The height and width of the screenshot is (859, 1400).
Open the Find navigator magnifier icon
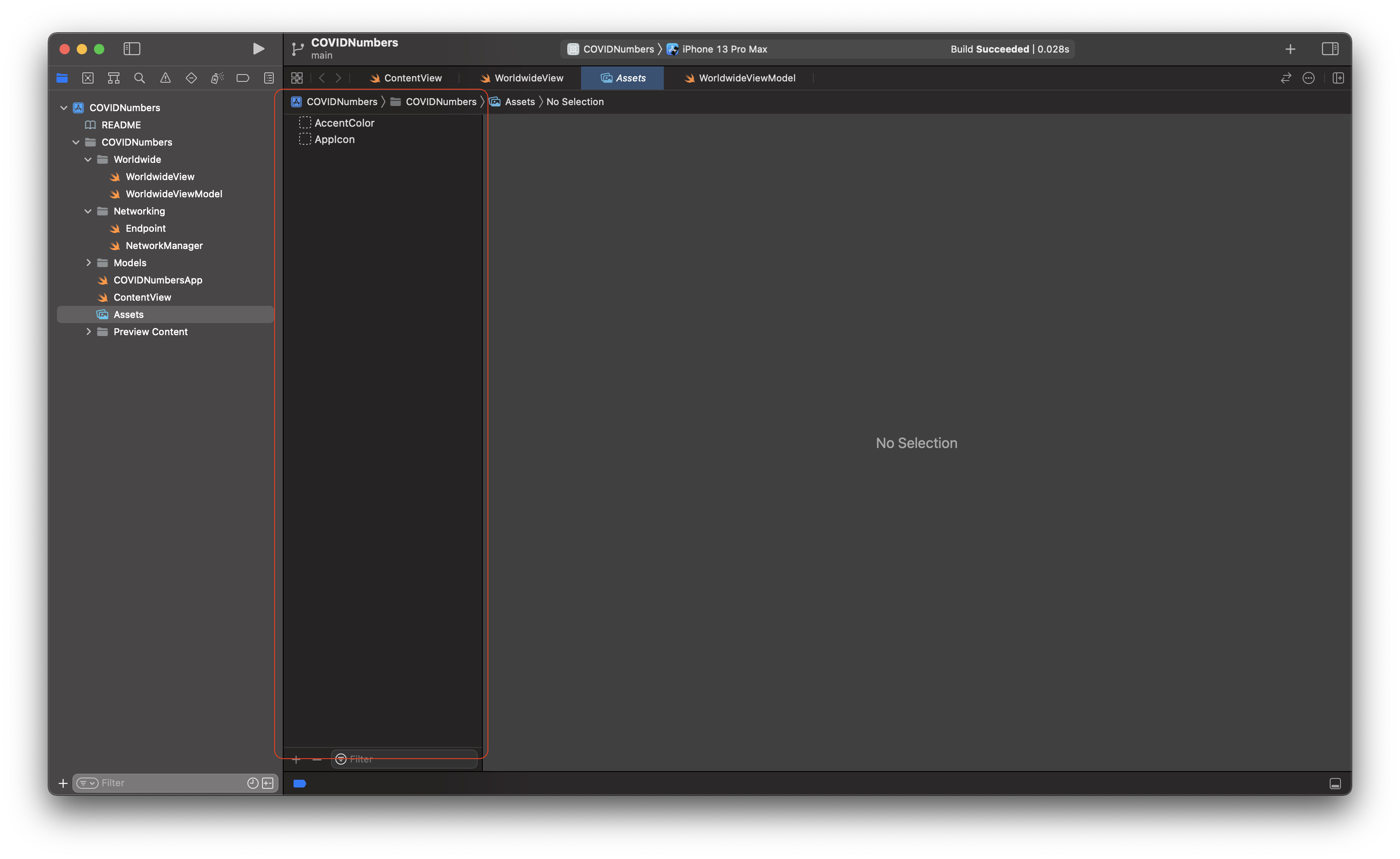139,78
